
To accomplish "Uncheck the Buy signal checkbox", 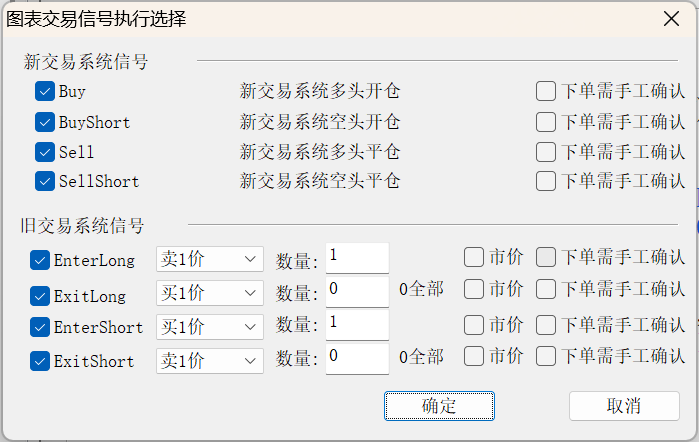I will point(45,91).
